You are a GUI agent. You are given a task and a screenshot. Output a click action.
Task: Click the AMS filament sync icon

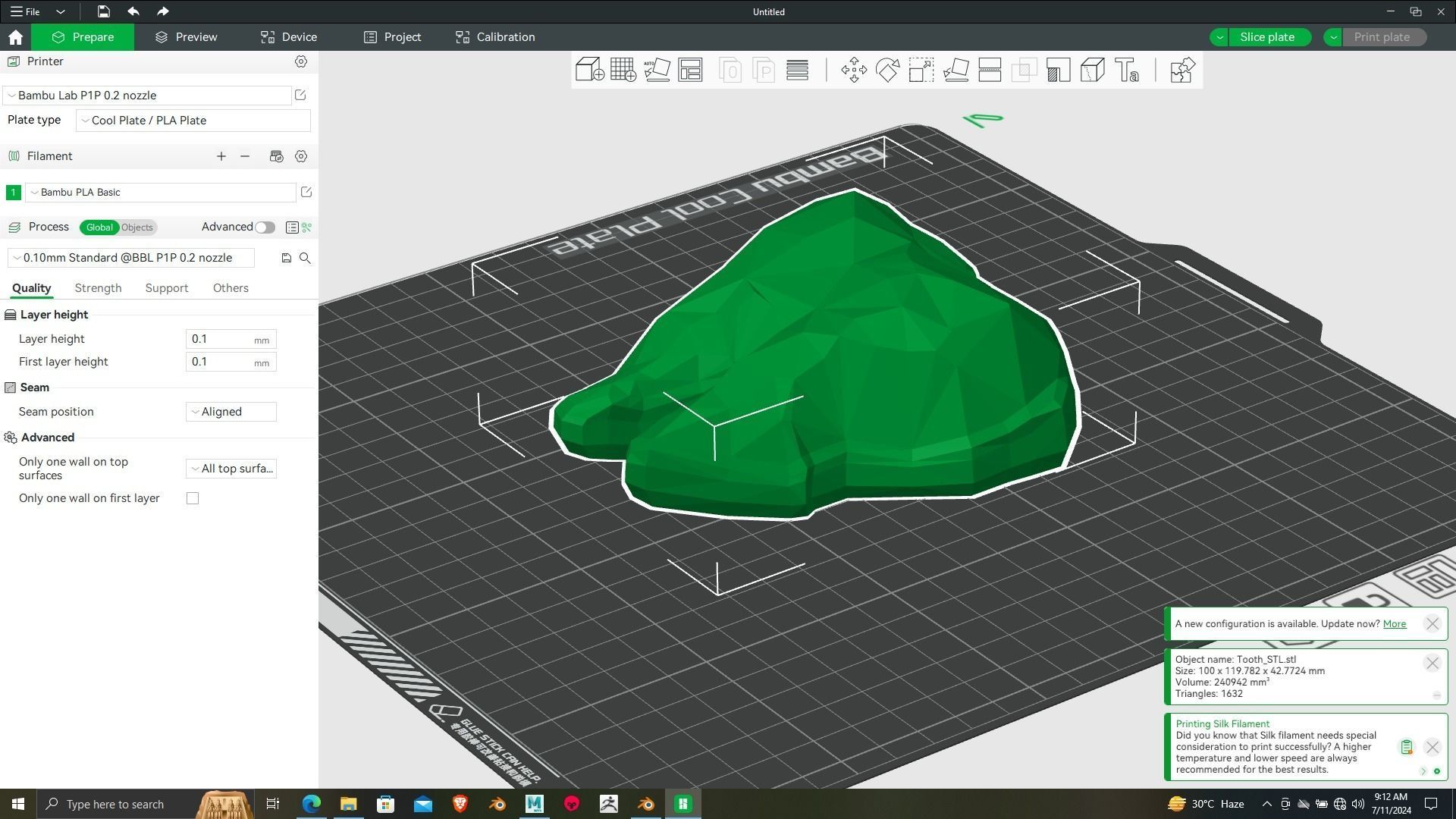(276, 156)
